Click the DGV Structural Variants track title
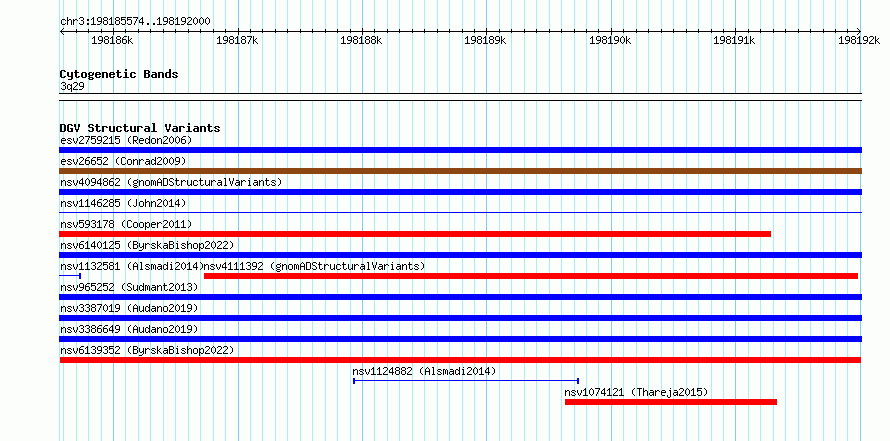 point(140,128)
